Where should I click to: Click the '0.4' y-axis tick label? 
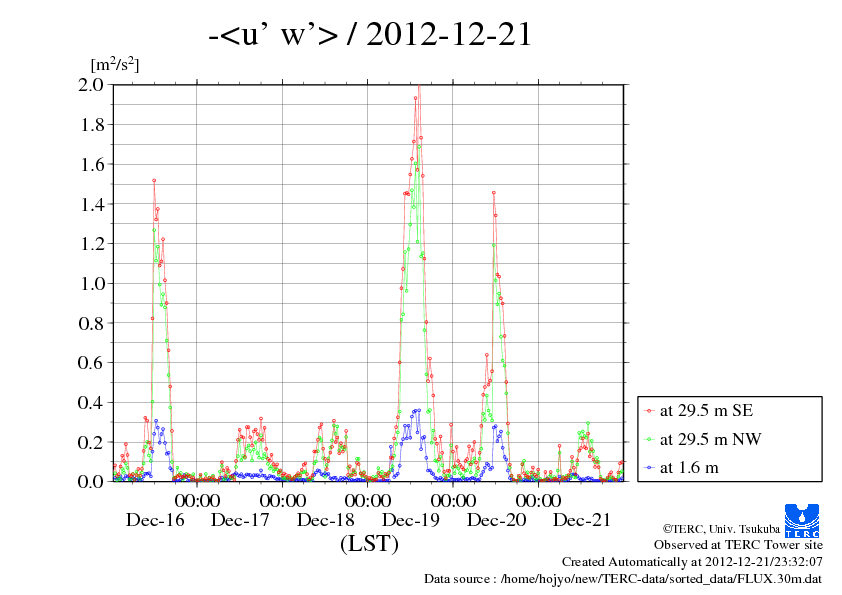(x=91, y=402)
